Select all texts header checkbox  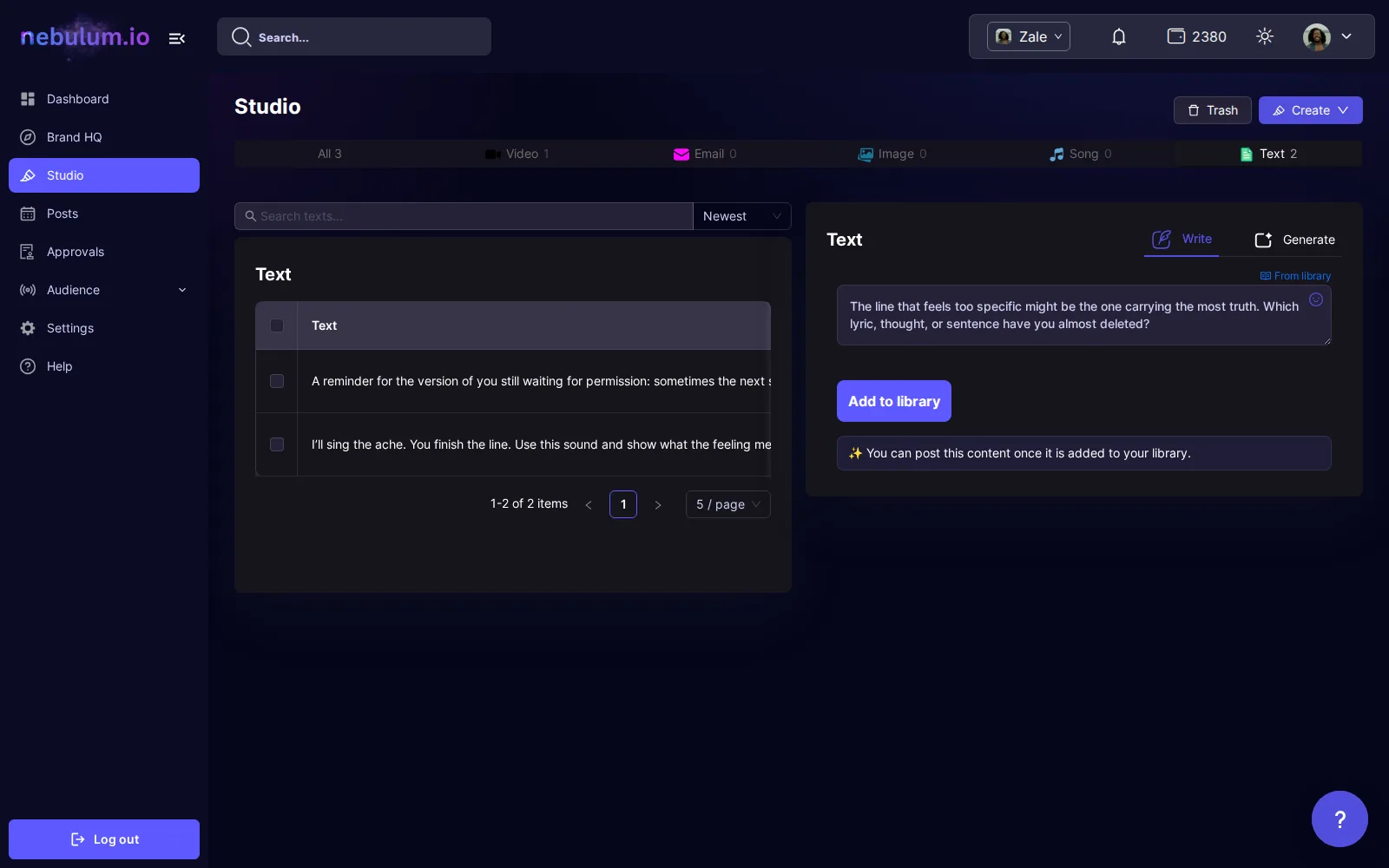[277, 325]
